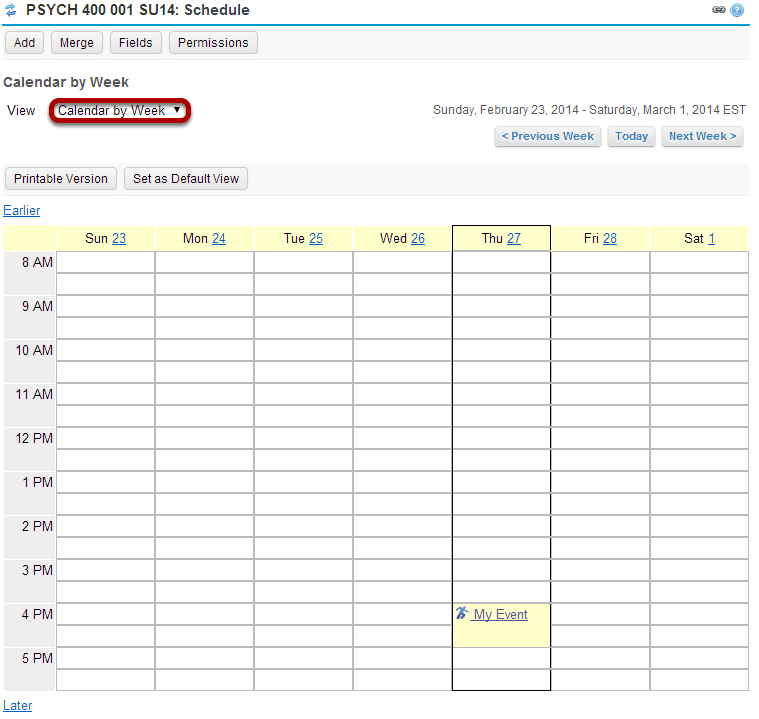This screenshot has height=719, width=759.
Task: Open Permissions settings
Action: point(213,43)
